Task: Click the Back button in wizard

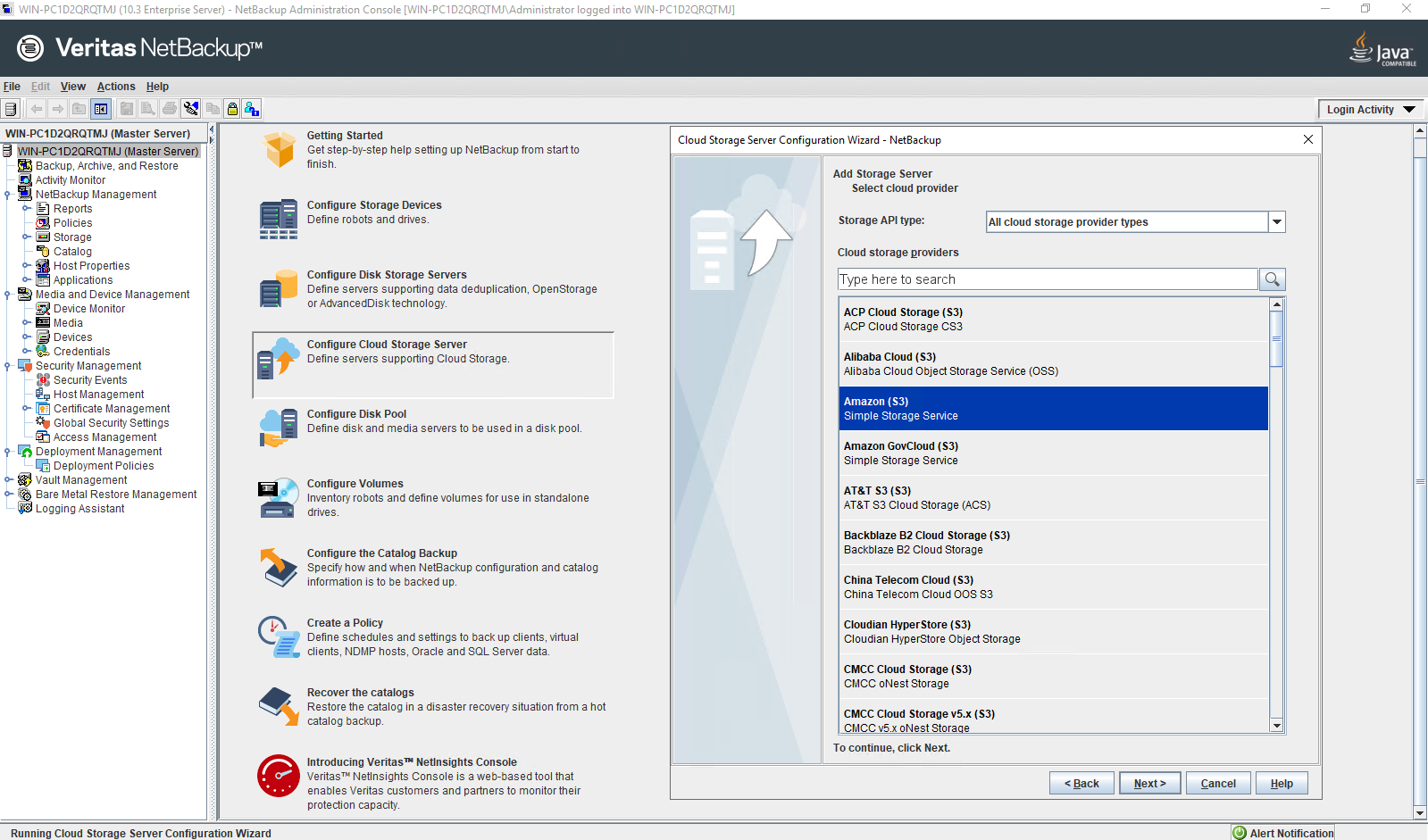Action: [1081, 784]
